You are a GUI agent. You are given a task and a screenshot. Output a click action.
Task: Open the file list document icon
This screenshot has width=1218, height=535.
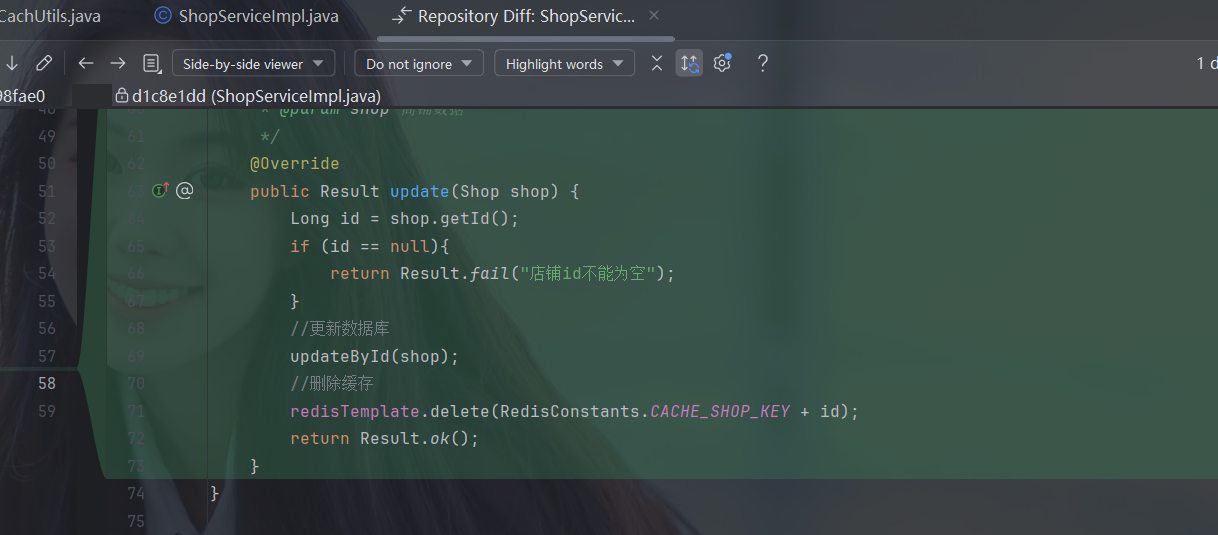pos(151,63)
